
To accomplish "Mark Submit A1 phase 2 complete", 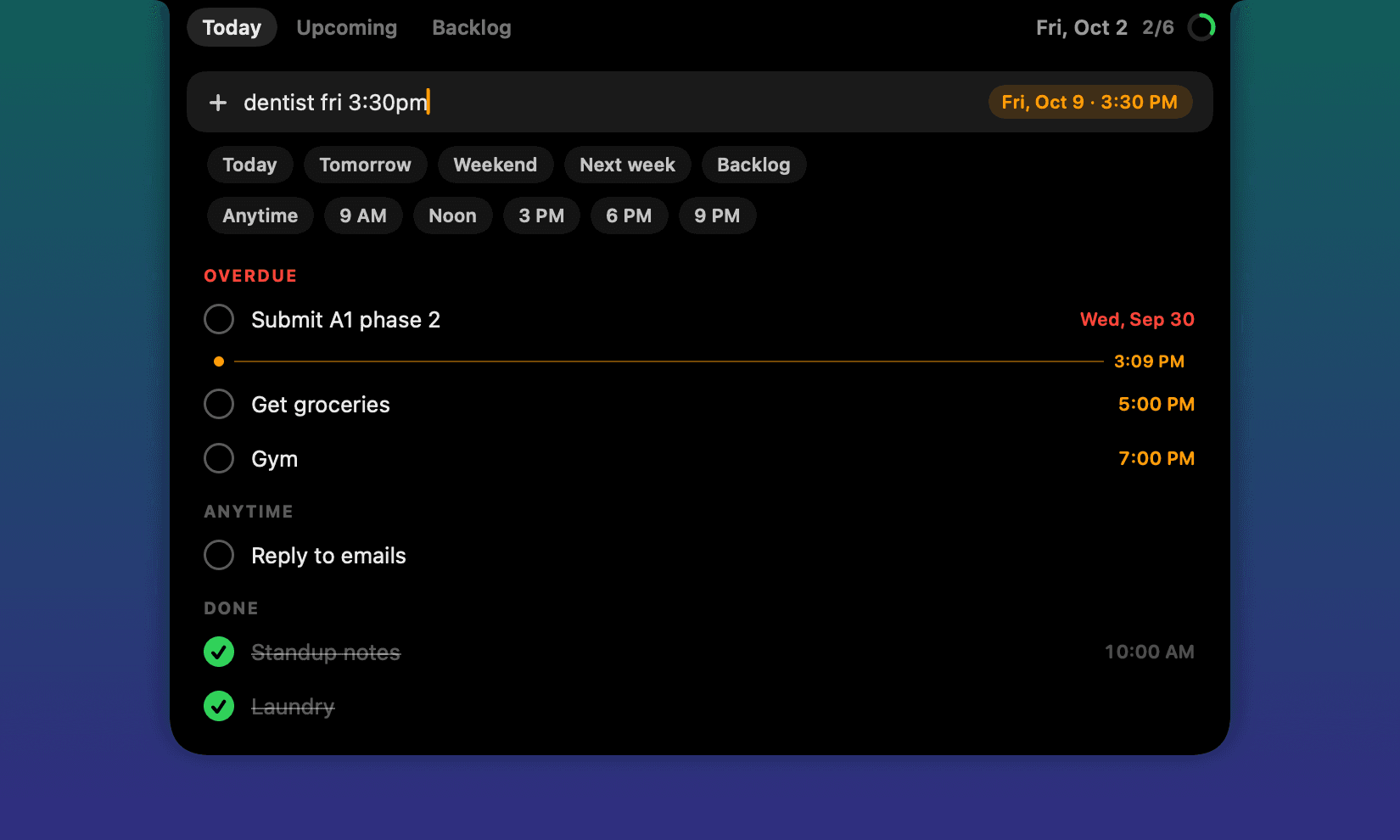I will point(219,319).
